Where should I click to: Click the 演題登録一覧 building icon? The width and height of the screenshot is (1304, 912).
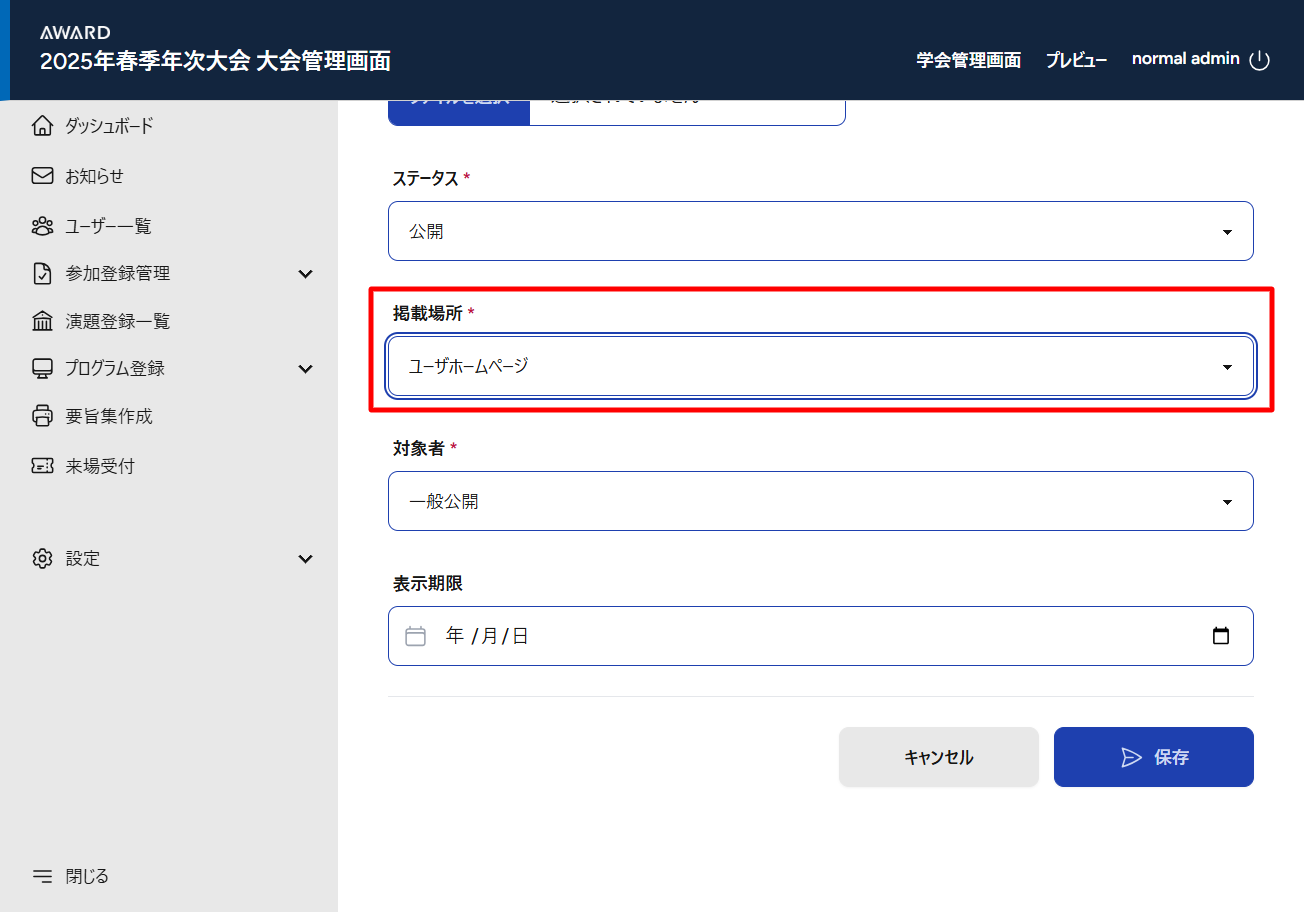pyautogui.click(x=42, y=321)
